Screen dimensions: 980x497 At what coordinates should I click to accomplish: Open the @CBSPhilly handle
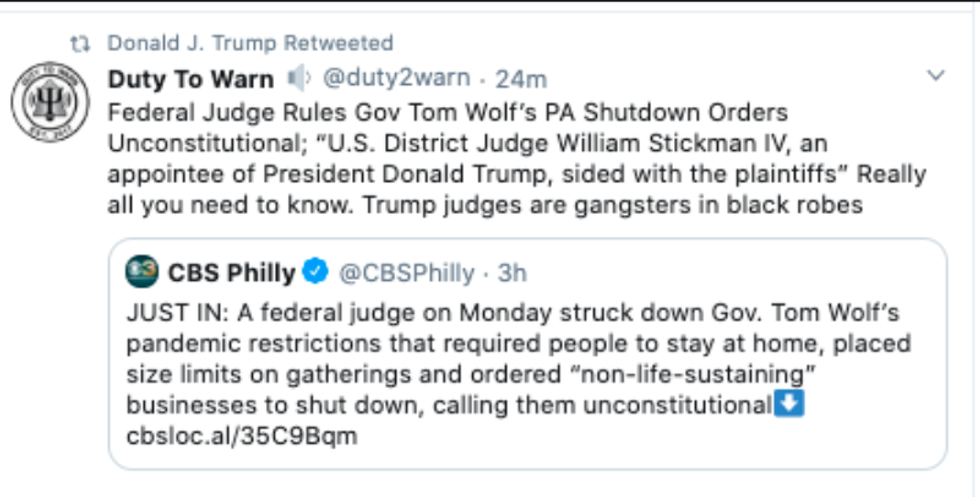[405, 272]
